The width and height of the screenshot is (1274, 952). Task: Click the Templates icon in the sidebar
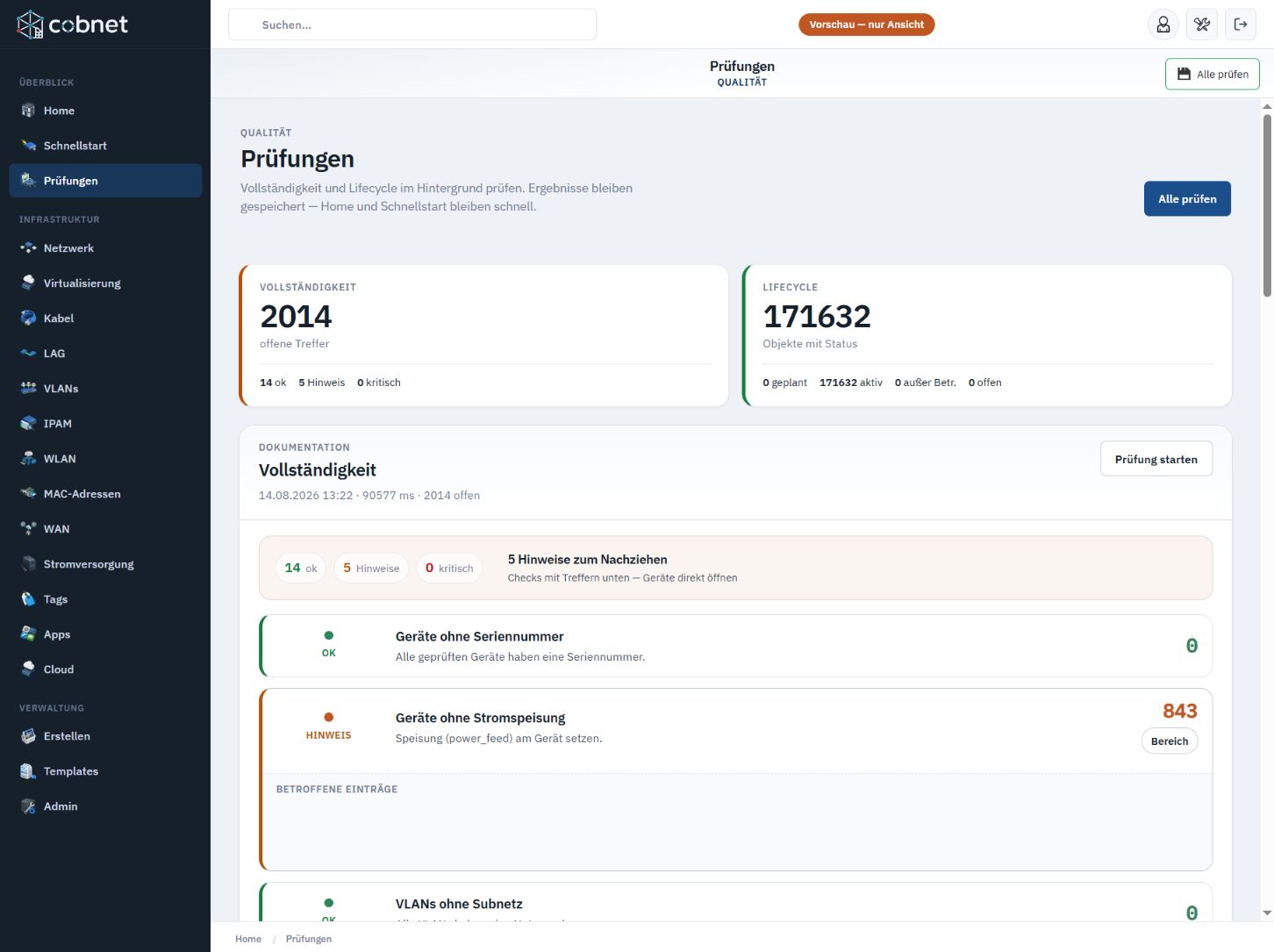28,771
